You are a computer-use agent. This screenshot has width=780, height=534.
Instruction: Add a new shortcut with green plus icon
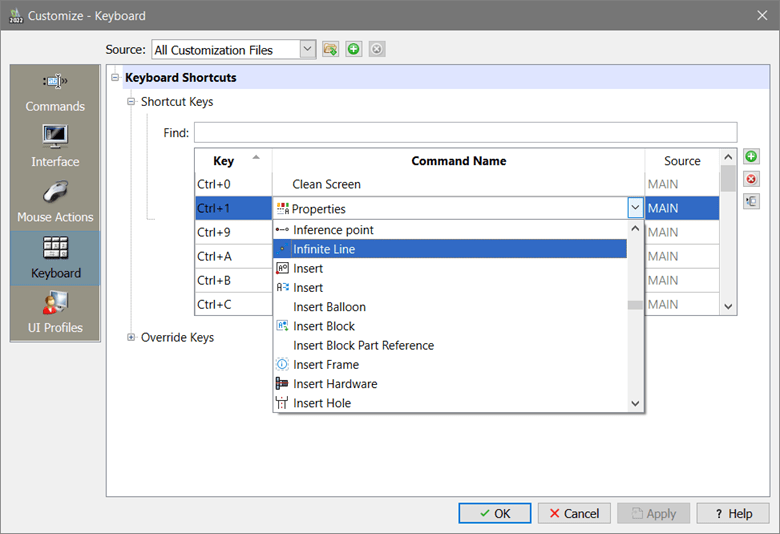pos(751,157)
